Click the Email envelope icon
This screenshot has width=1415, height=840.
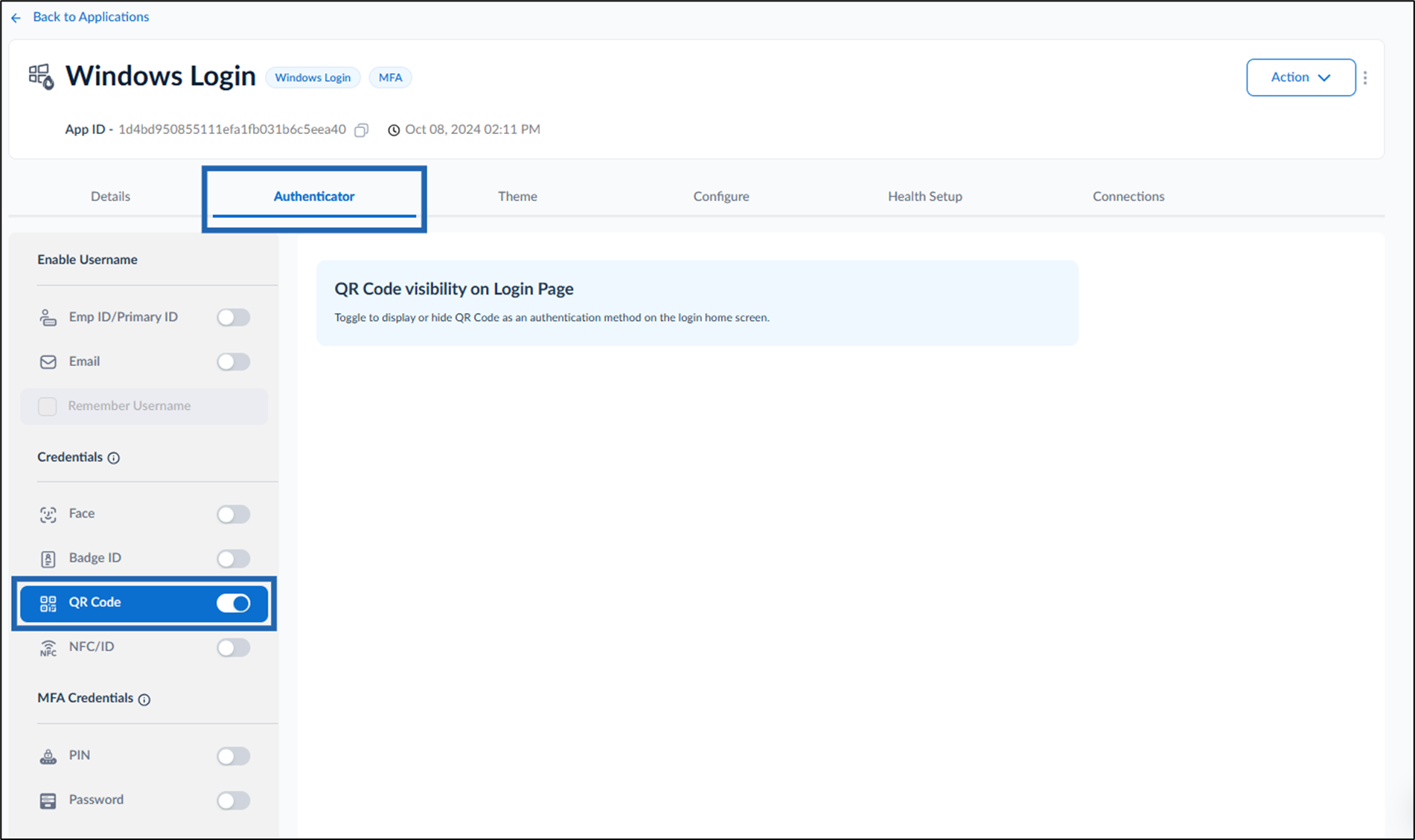pyautogui.click(x=48, y=362)
